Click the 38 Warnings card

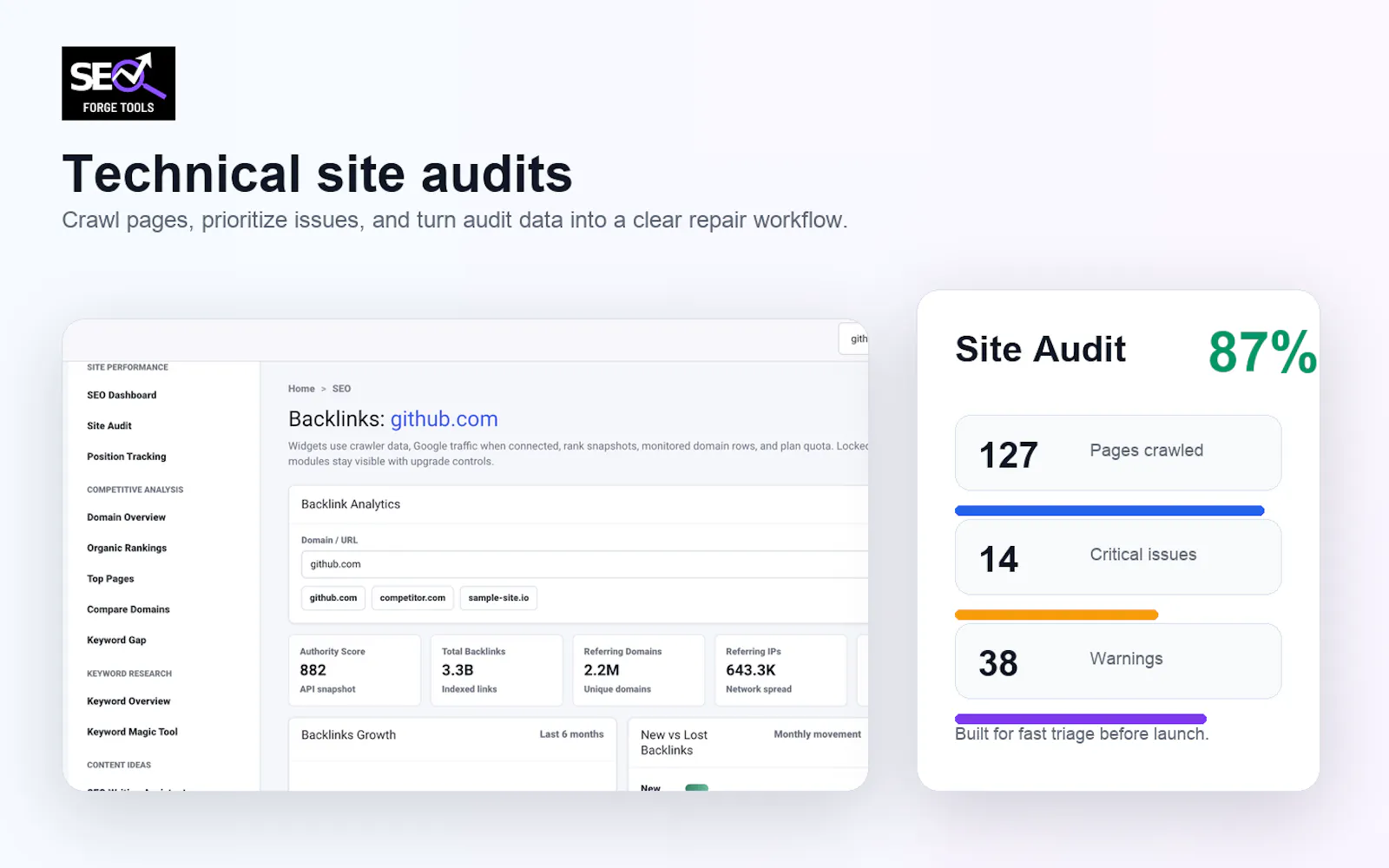[1118, 661]
